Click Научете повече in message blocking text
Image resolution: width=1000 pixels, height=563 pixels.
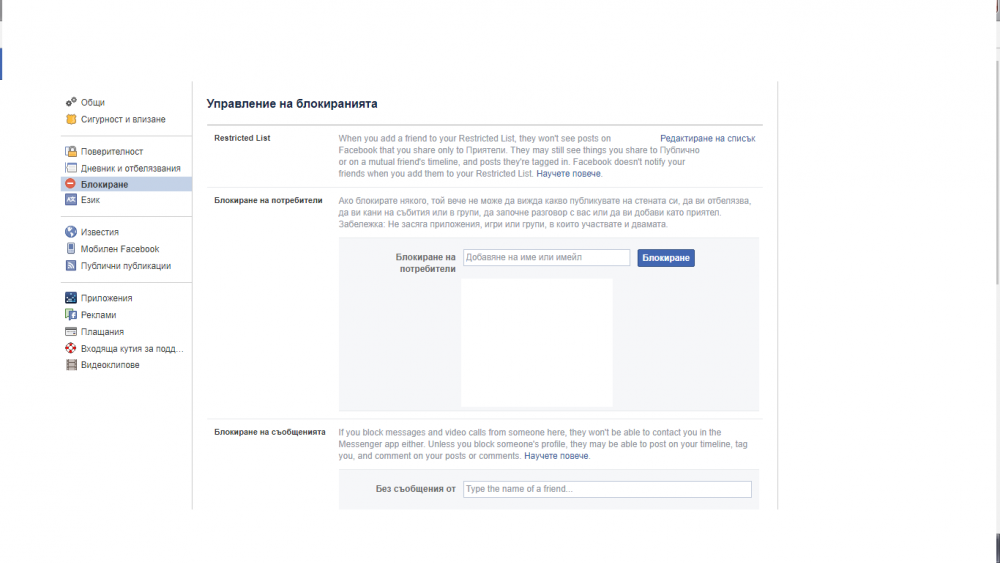556,456
